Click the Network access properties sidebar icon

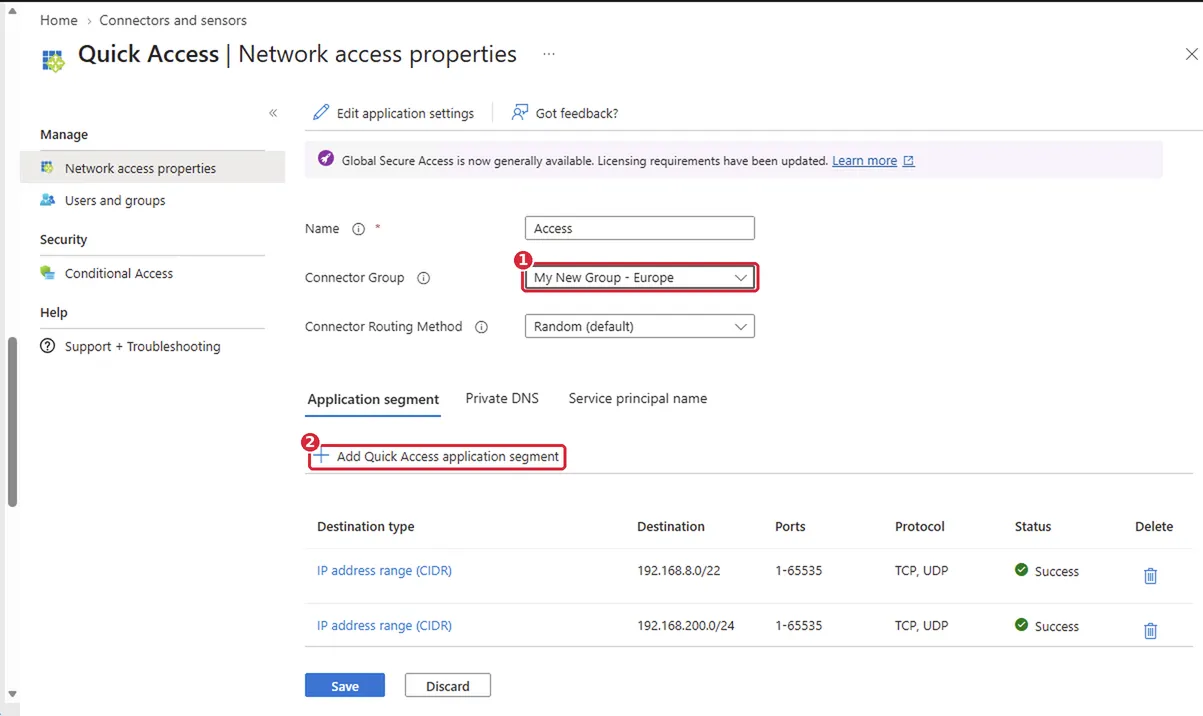[47, 168]
